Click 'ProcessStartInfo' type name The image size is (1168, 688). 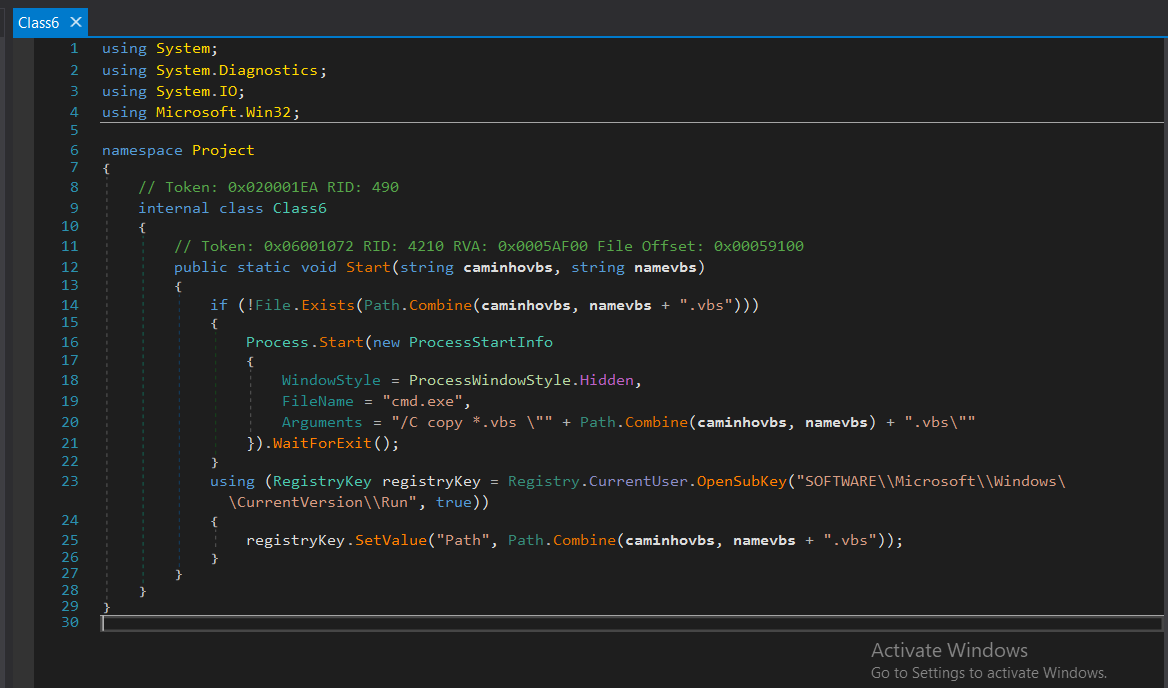pyautogui.click(x=480, y=342)
